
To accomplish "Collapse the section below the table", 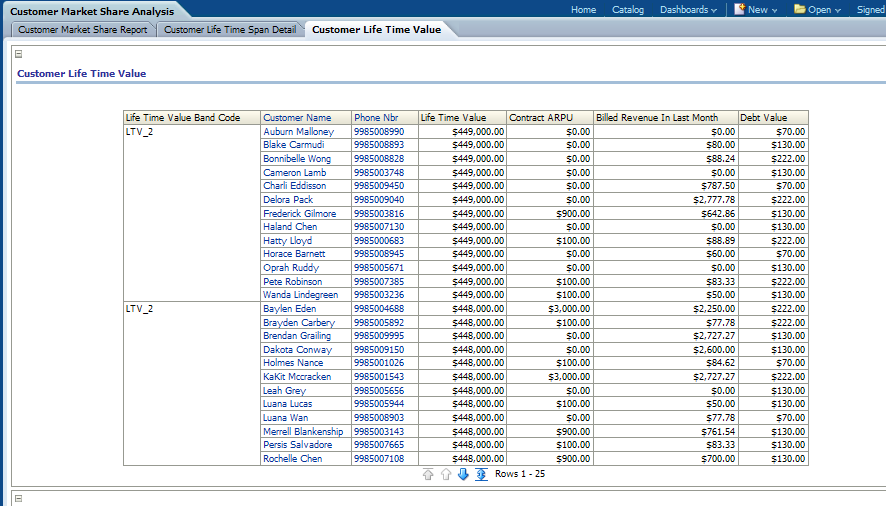I will click(x=19, y=499).
